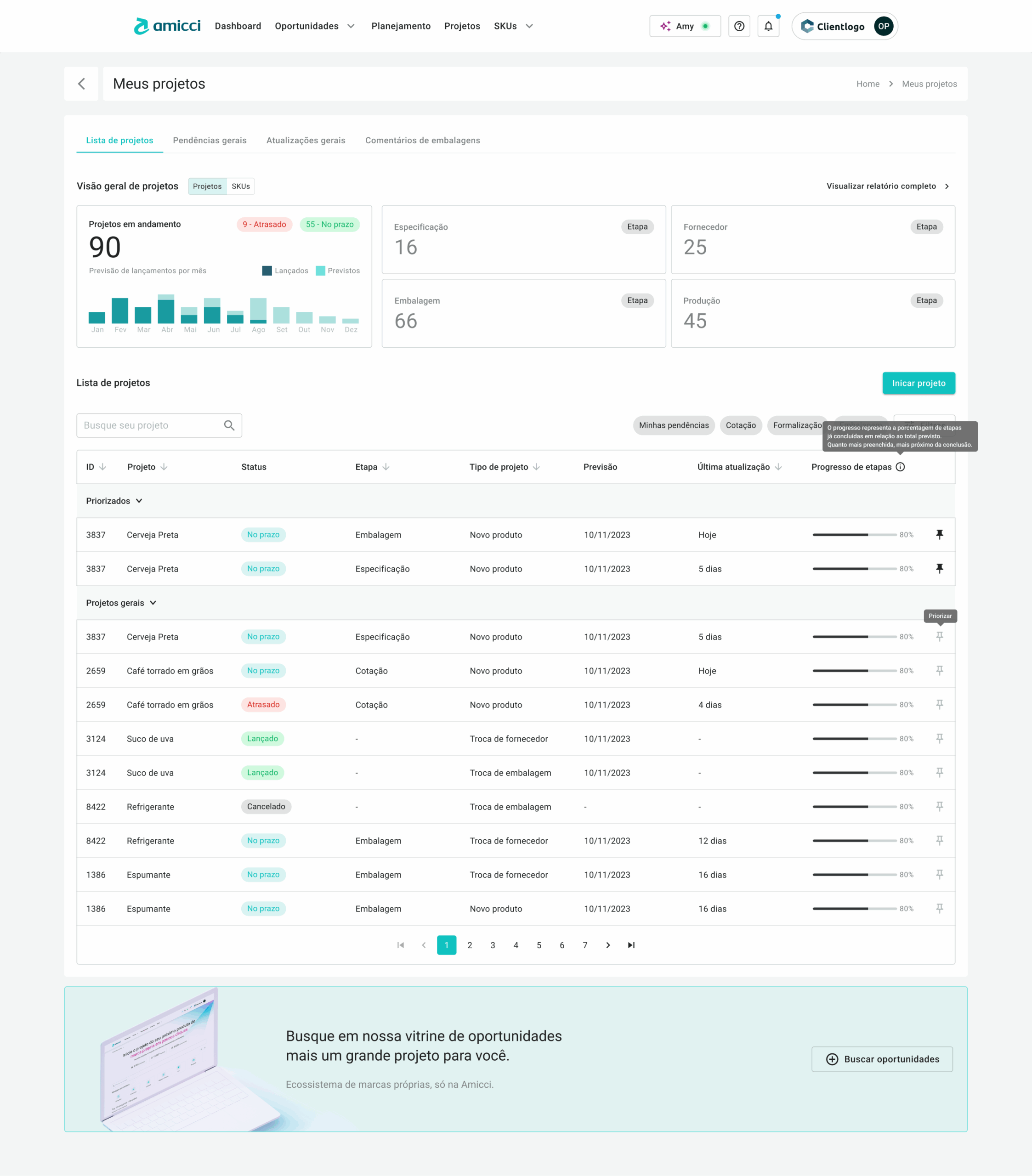This screenshot has height=1176, width=1032.
Task: Collapse the Priorizados group
Action: point(139,501)
